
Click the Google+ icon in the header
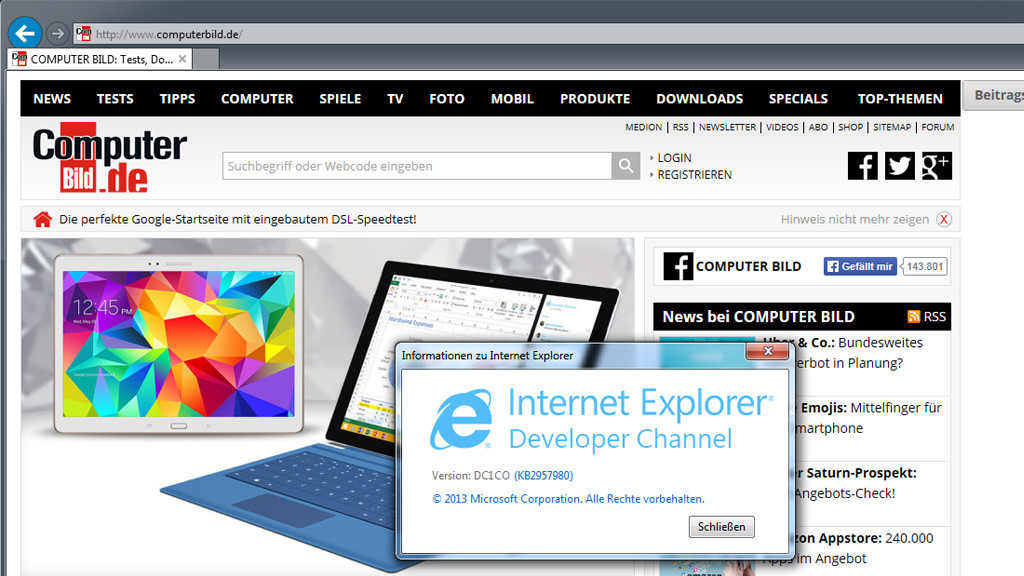(x=936, y=165)
